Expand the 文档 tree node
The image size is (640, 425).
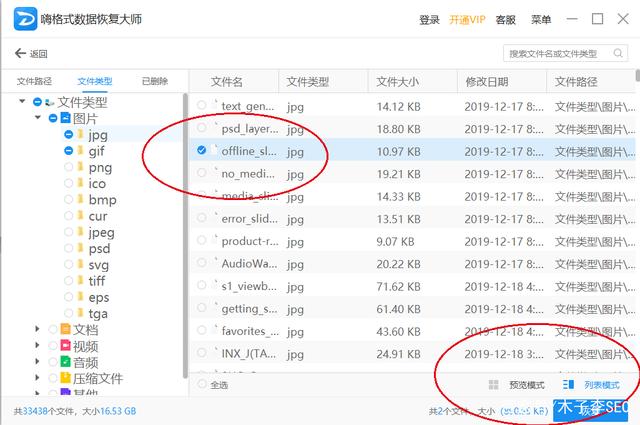(37, 329)
